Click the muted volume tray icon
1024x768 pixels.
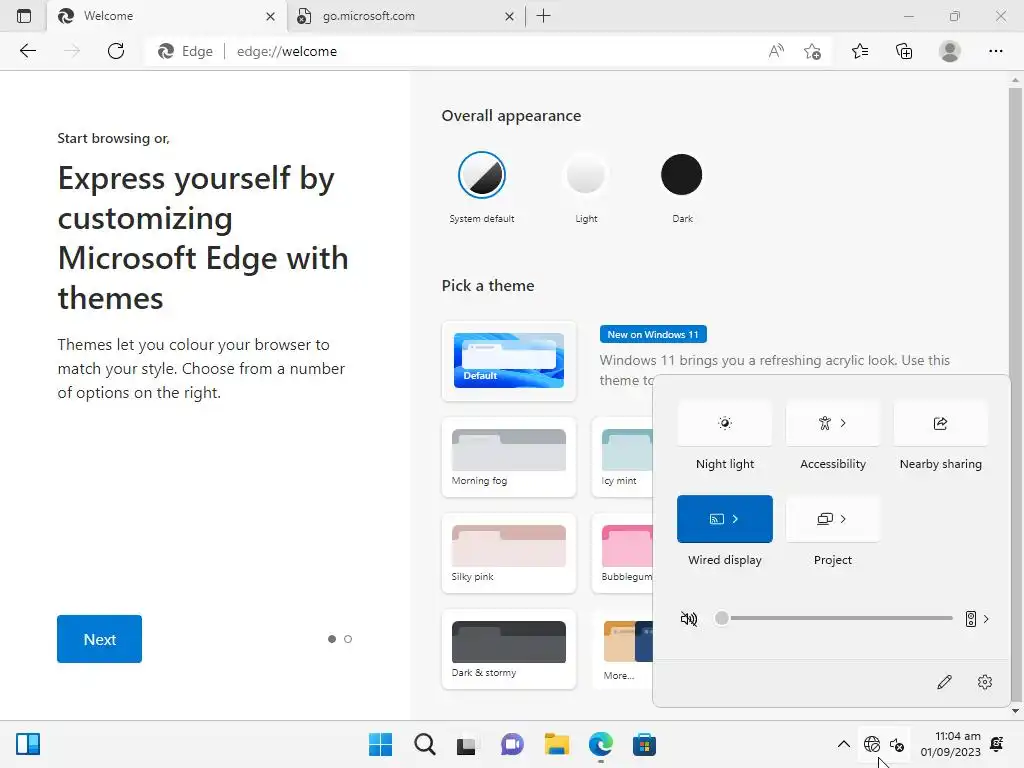tap(897, 745)
